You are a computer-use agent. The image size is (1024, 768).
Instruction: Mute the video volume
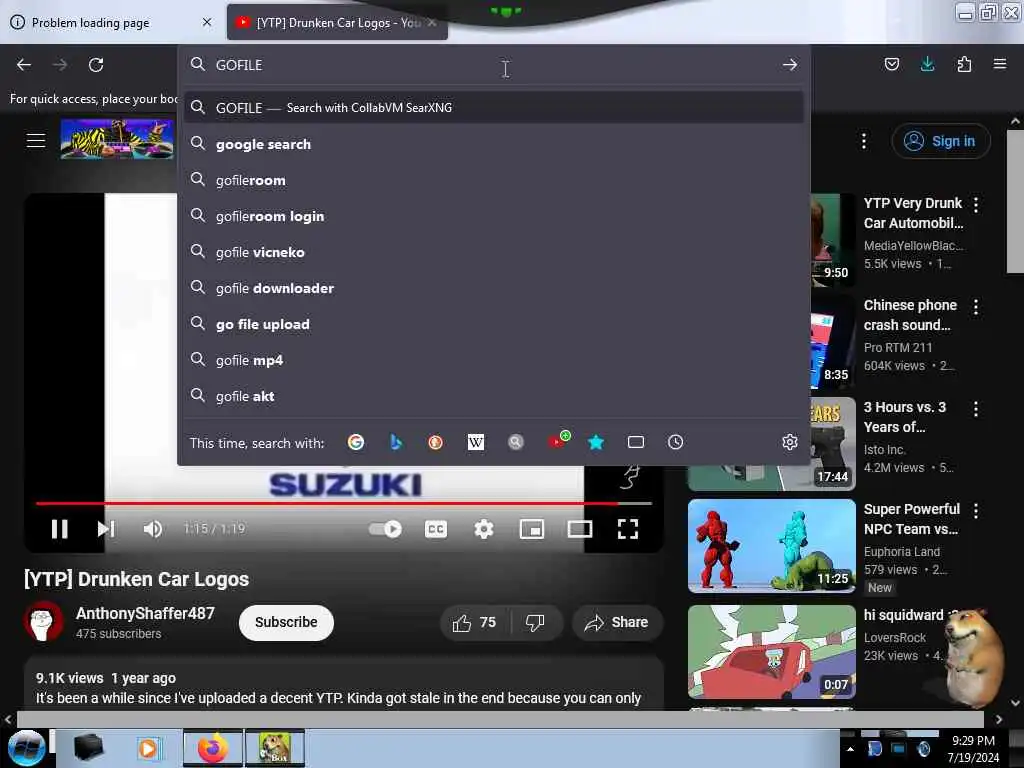coord(152,528)
